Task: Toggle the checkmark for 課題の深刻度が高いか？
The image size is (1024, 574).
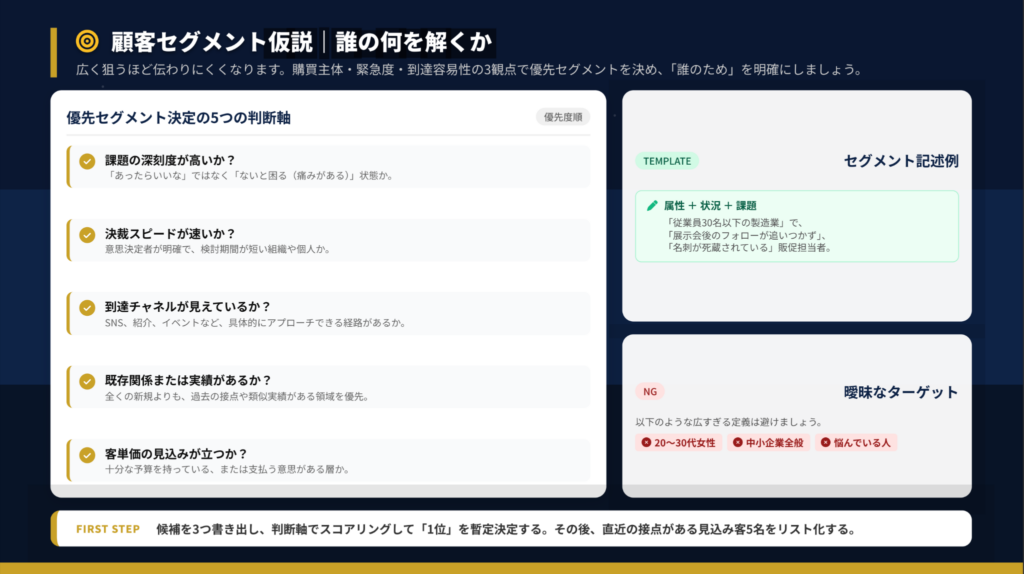Action: coord(87,161)
